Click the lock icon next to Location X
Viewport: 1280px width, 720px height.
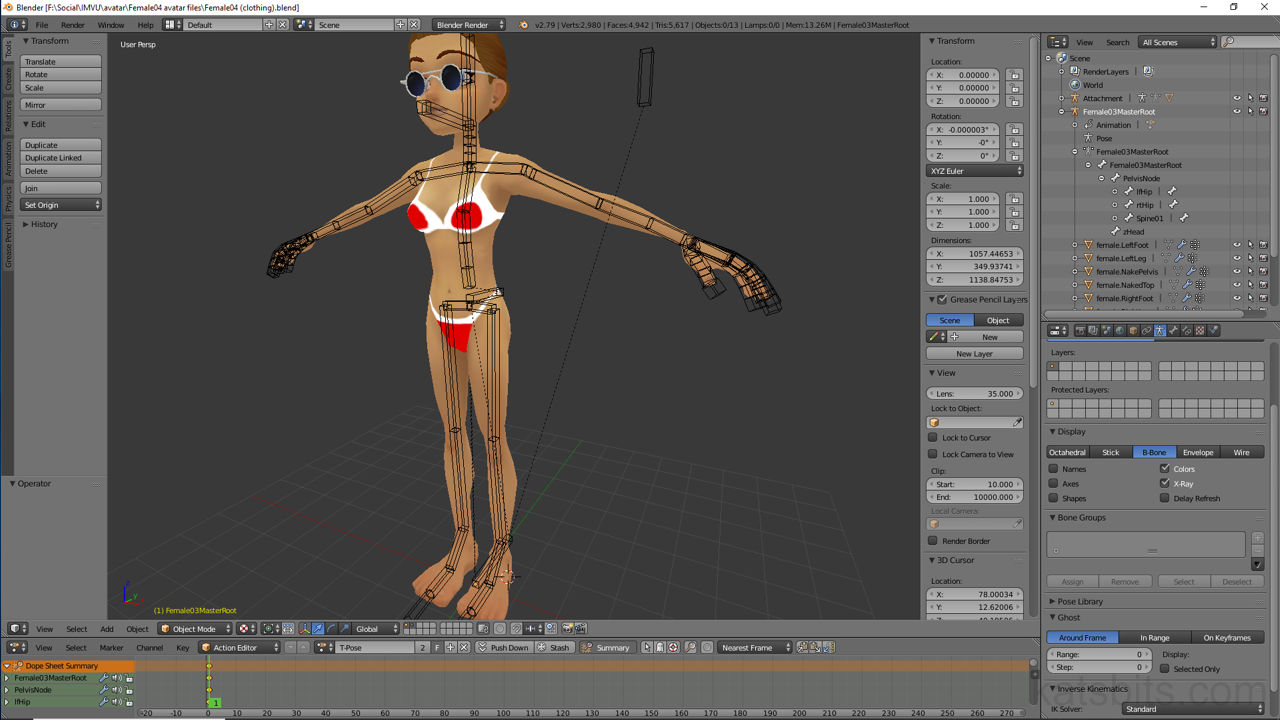(1014, 75)
